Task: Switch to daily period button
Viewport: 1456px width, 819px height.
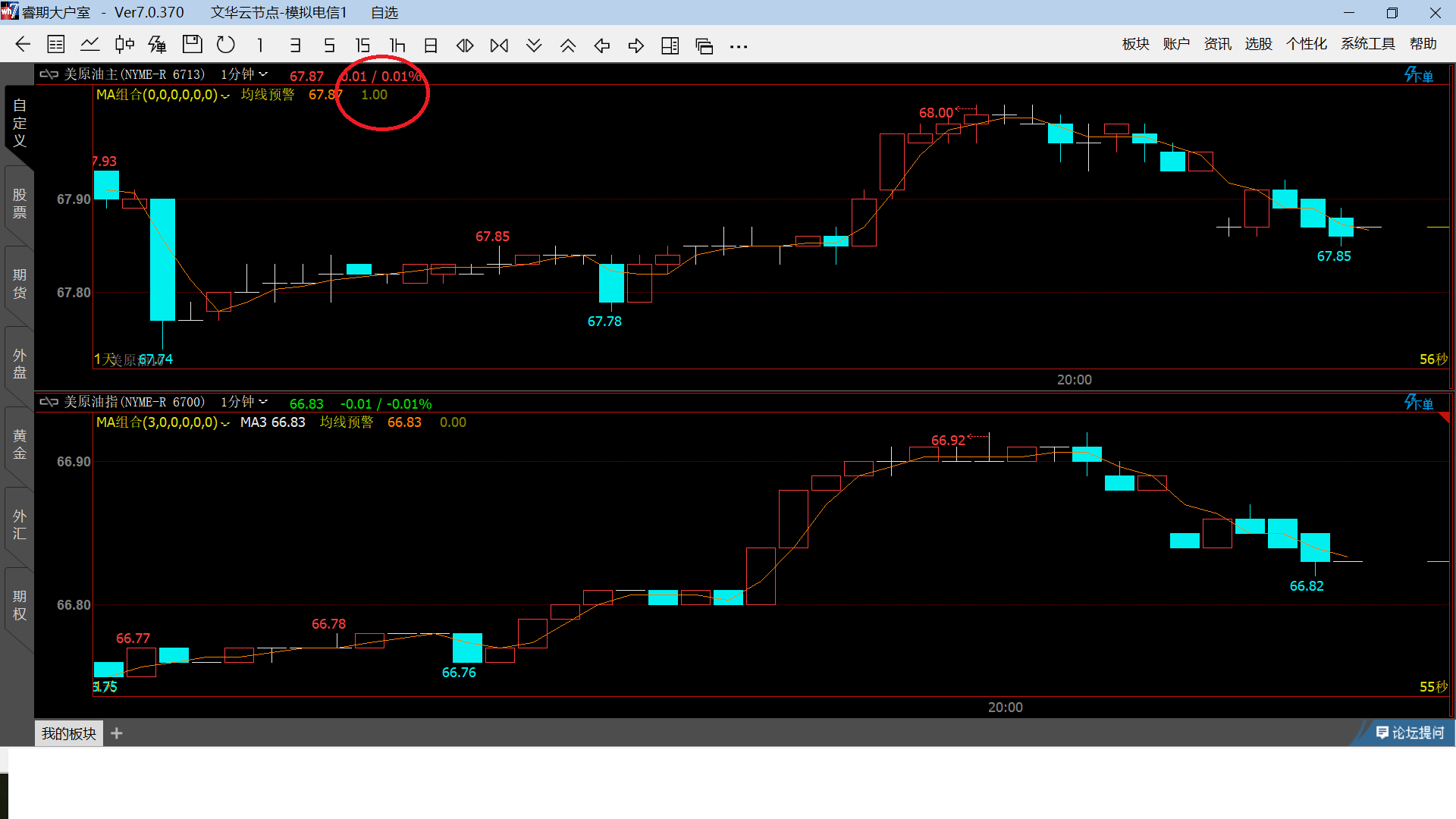Action: point(431,45)
